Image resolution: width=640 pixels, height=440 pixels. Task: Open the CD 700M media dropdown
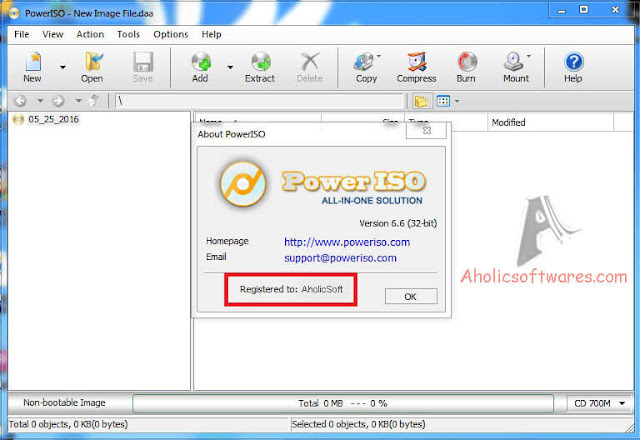coord(600,403)
